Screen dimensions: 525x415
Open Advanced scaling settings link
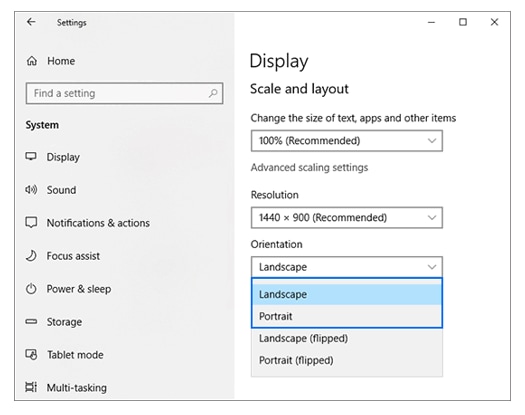309,167
